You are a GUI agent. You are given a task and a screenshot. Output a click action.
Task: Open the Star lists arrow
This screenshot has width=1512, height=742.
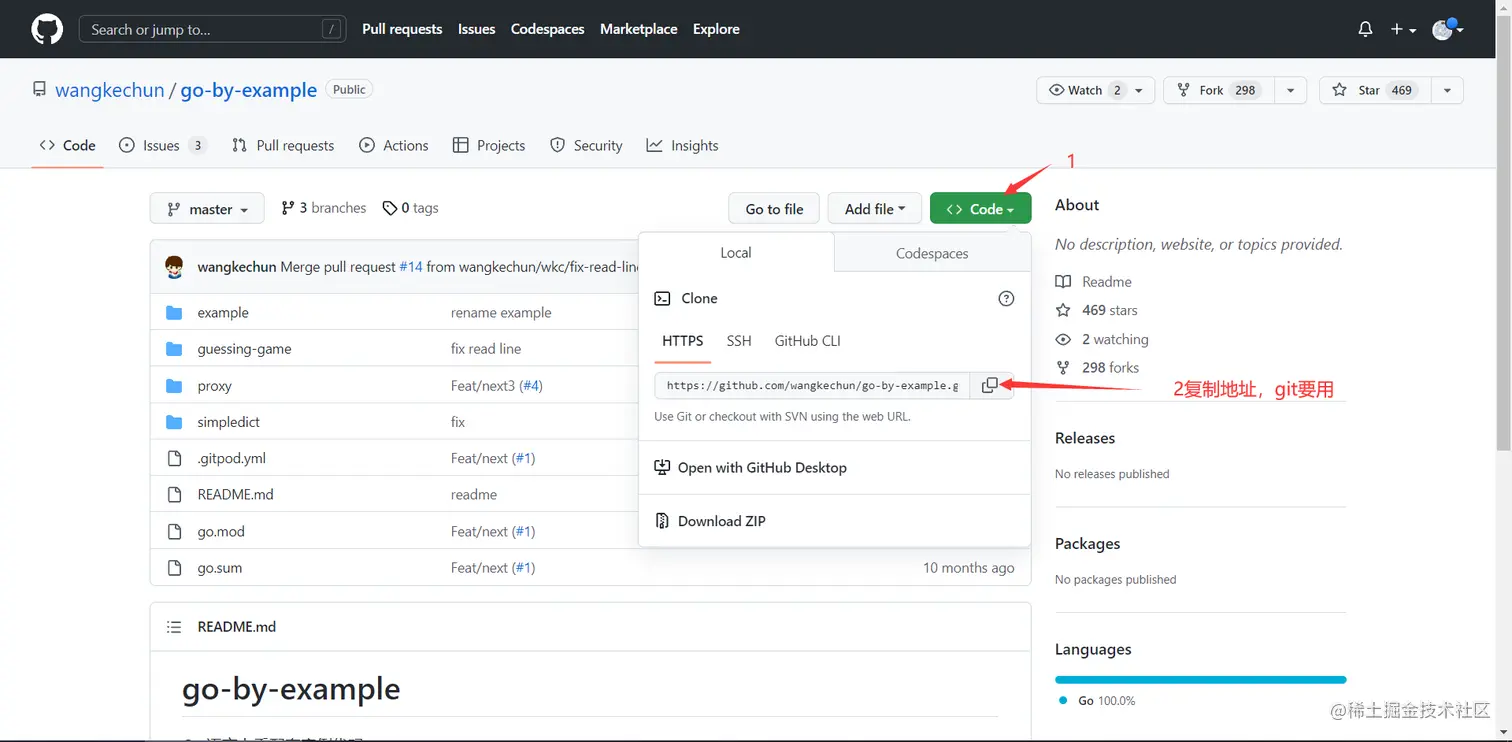(1447, 90)
